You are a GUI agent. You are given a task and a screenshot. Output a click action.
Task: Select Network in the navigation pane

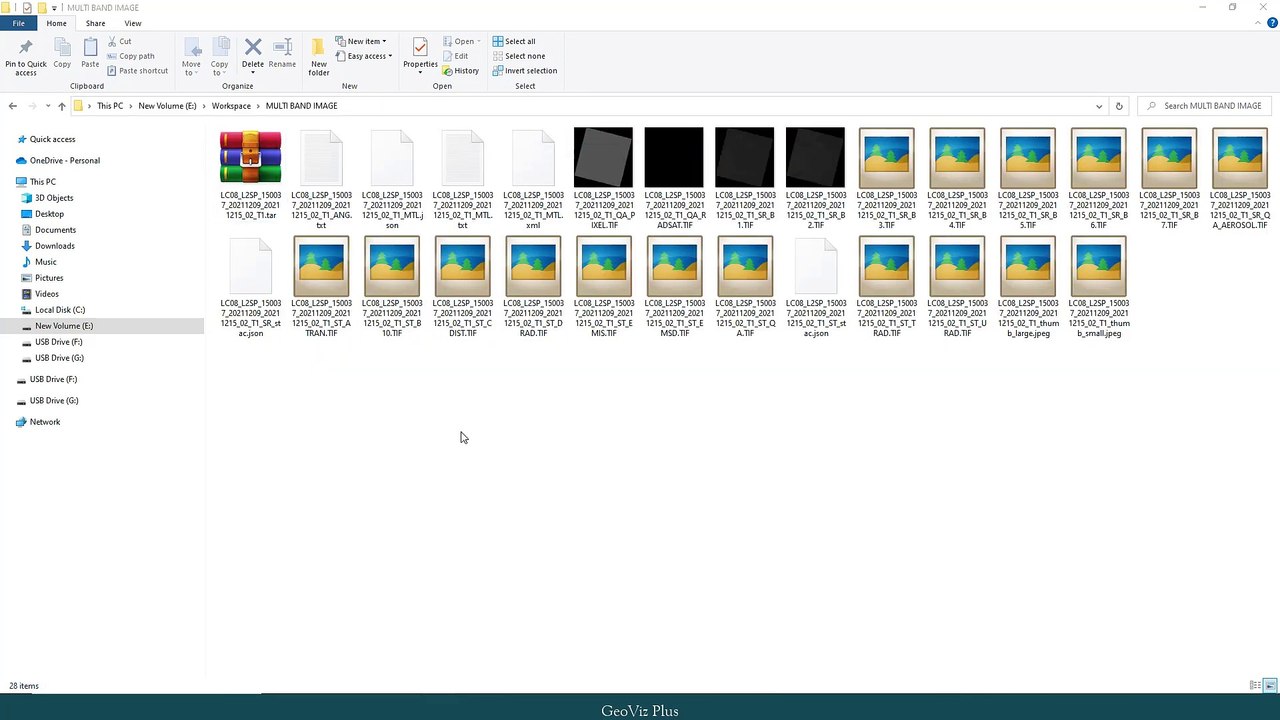click(44, 422)
